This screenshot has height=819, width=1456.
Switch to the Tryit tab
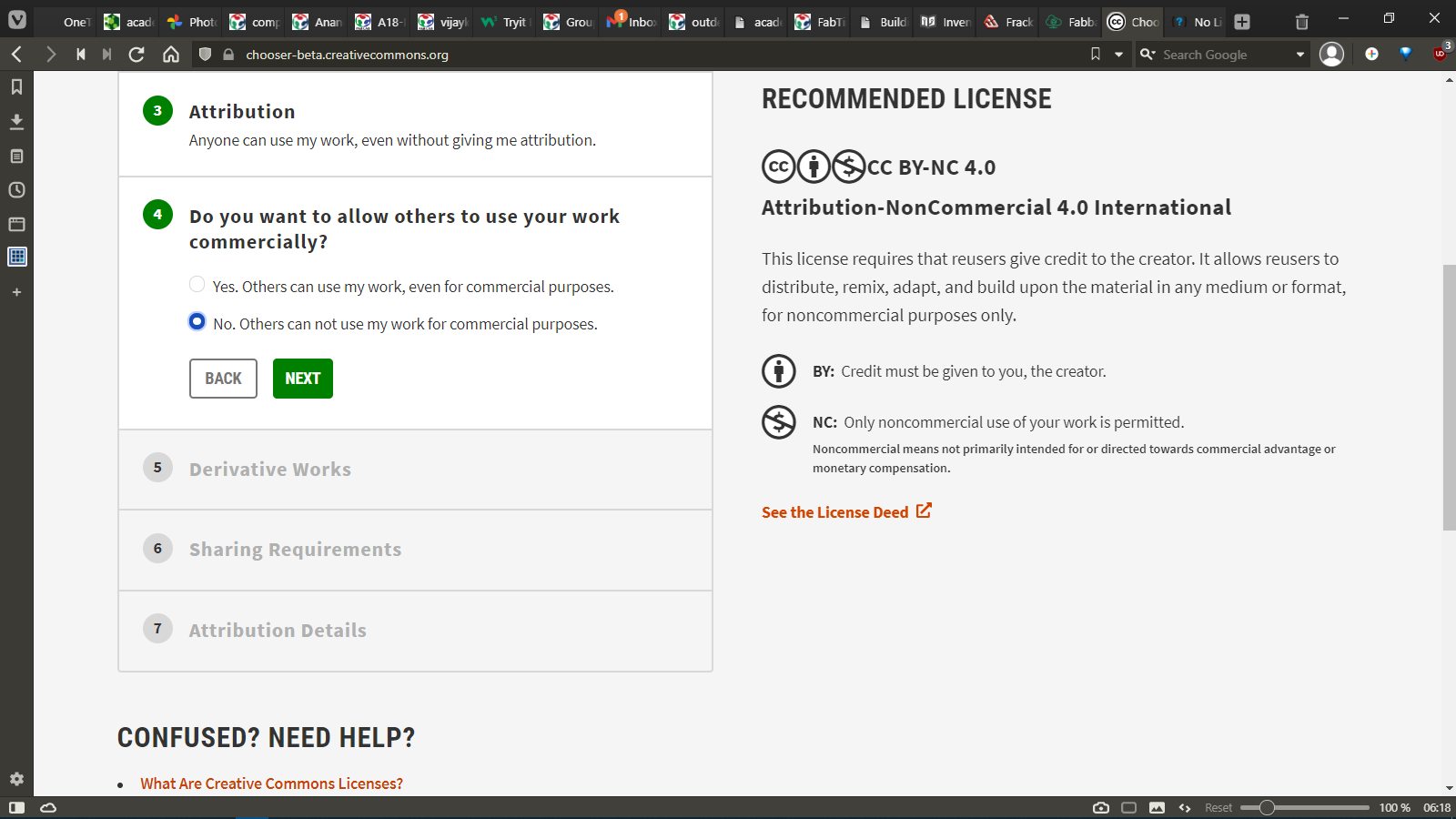(x=505, y=22)
